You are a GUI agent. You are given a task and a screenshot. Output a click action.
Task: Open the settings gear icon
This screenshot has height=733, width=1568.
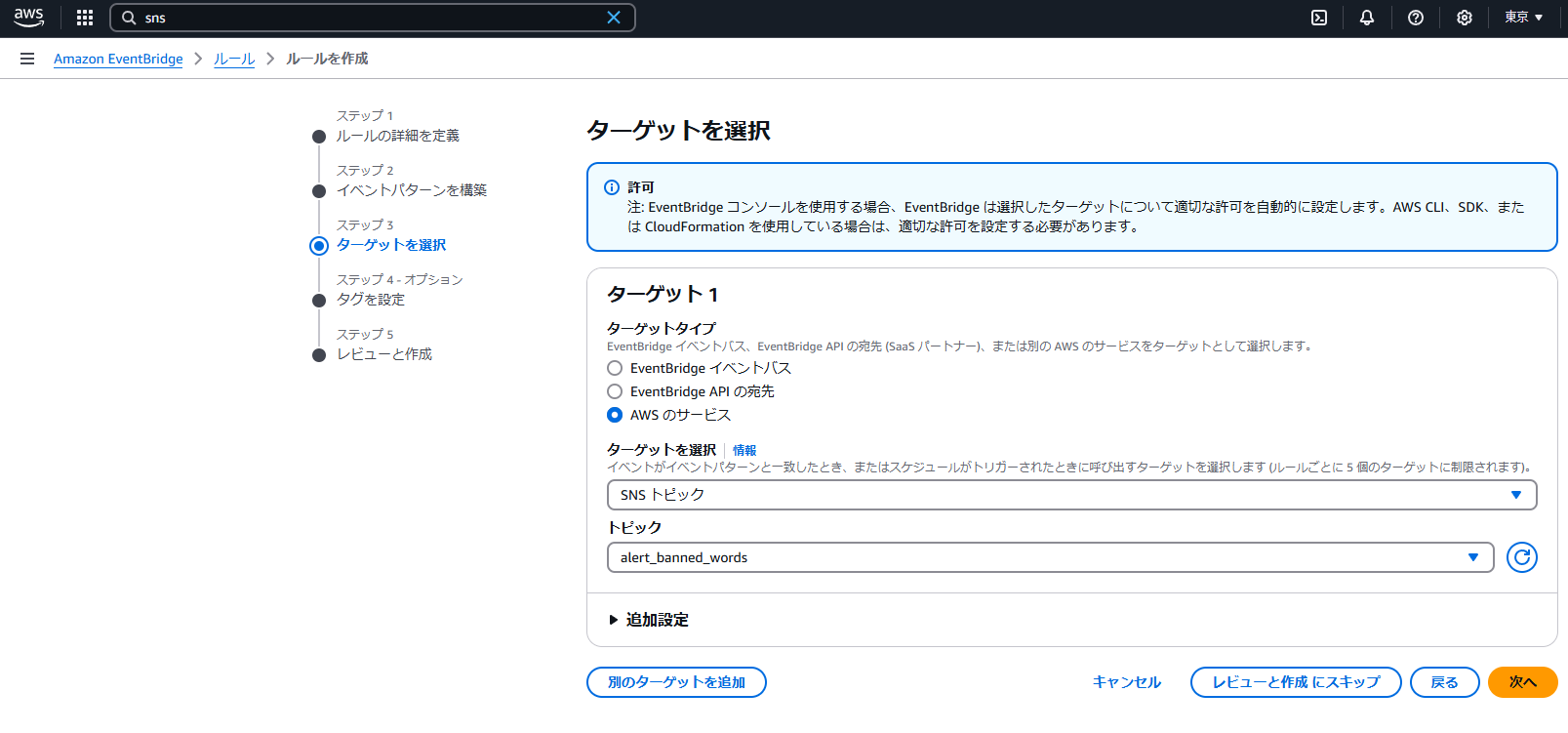pyautogui.click(x=1465, y=18)
